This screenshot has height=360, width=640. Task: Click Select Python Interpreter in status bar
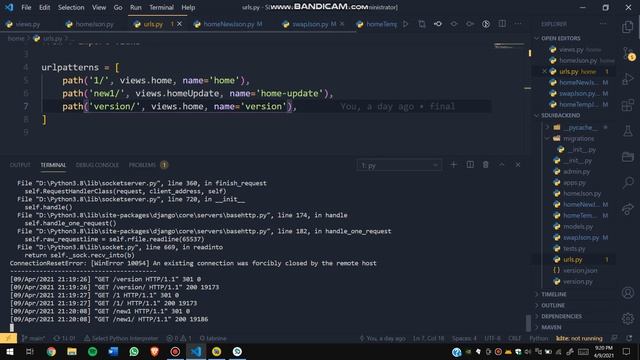point(121,338)
